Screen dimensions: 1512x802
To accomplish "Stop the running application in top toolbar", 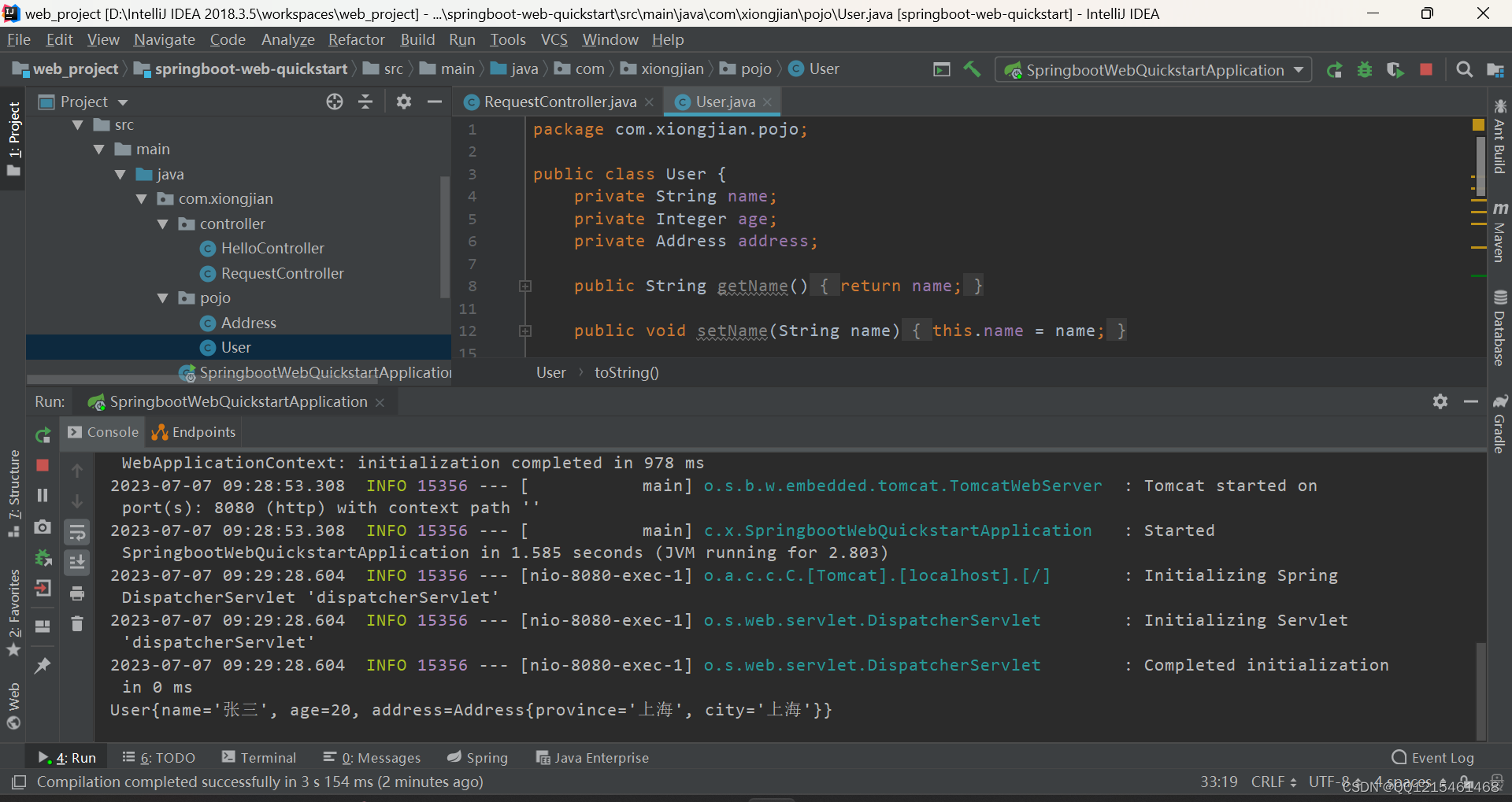I will click(x=1426, y=69).
